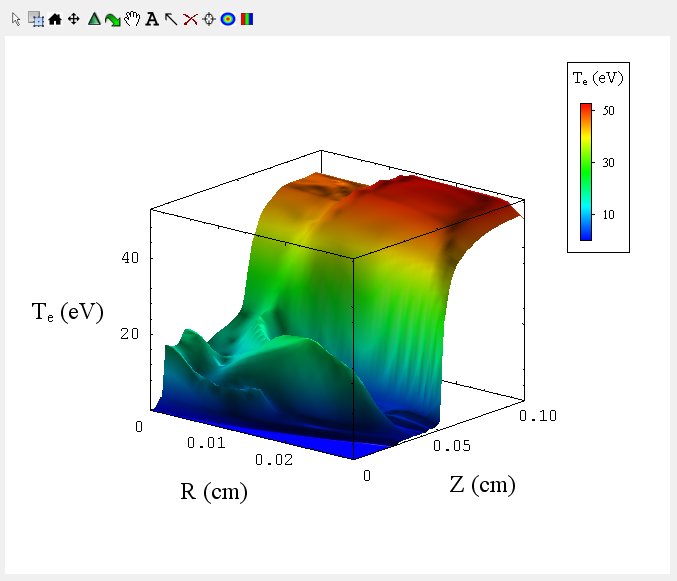Screen dimensions: 677x581
Task: Select the green curved arrow rotate tool
Action: click(x=113, y=19)
